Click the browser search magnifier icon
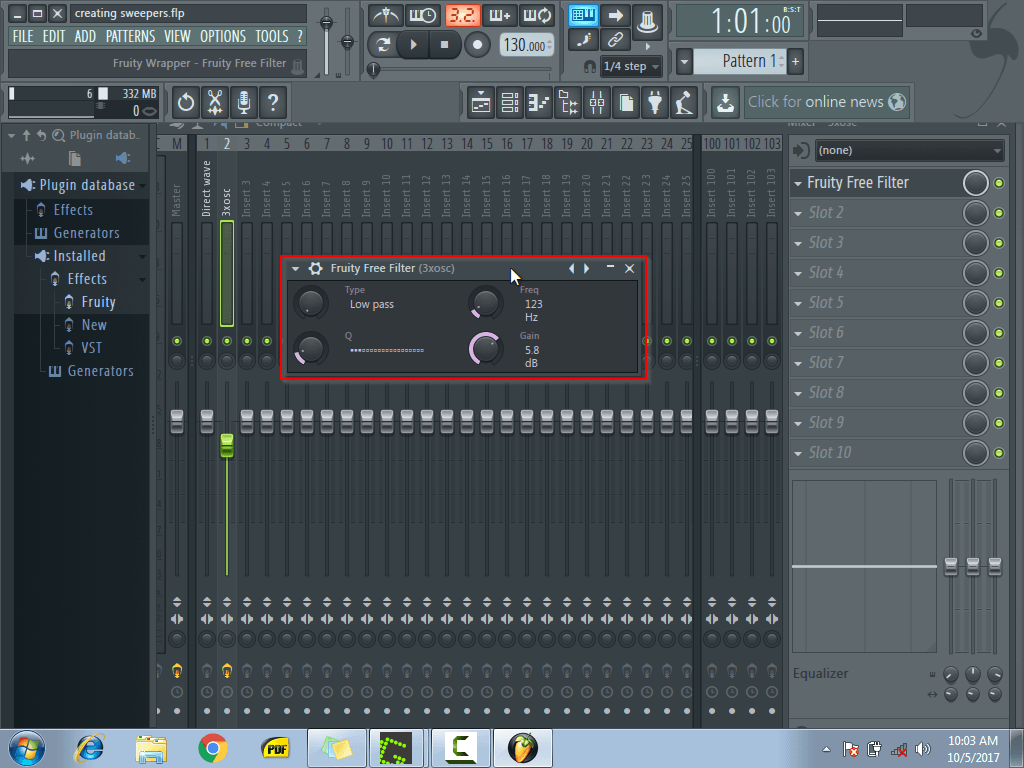Viewport: 1024px width, 768px height. click(x=58, y=135)
